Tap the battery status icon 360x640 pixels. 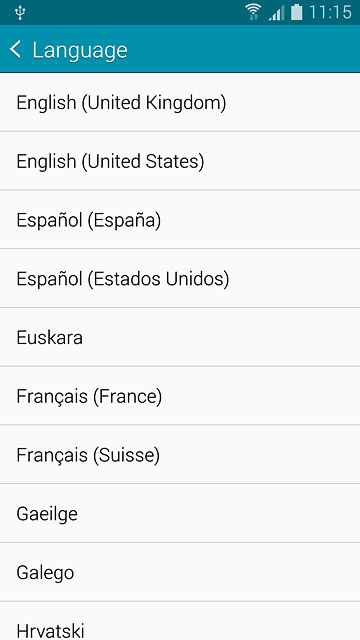[x=297, y=12]
